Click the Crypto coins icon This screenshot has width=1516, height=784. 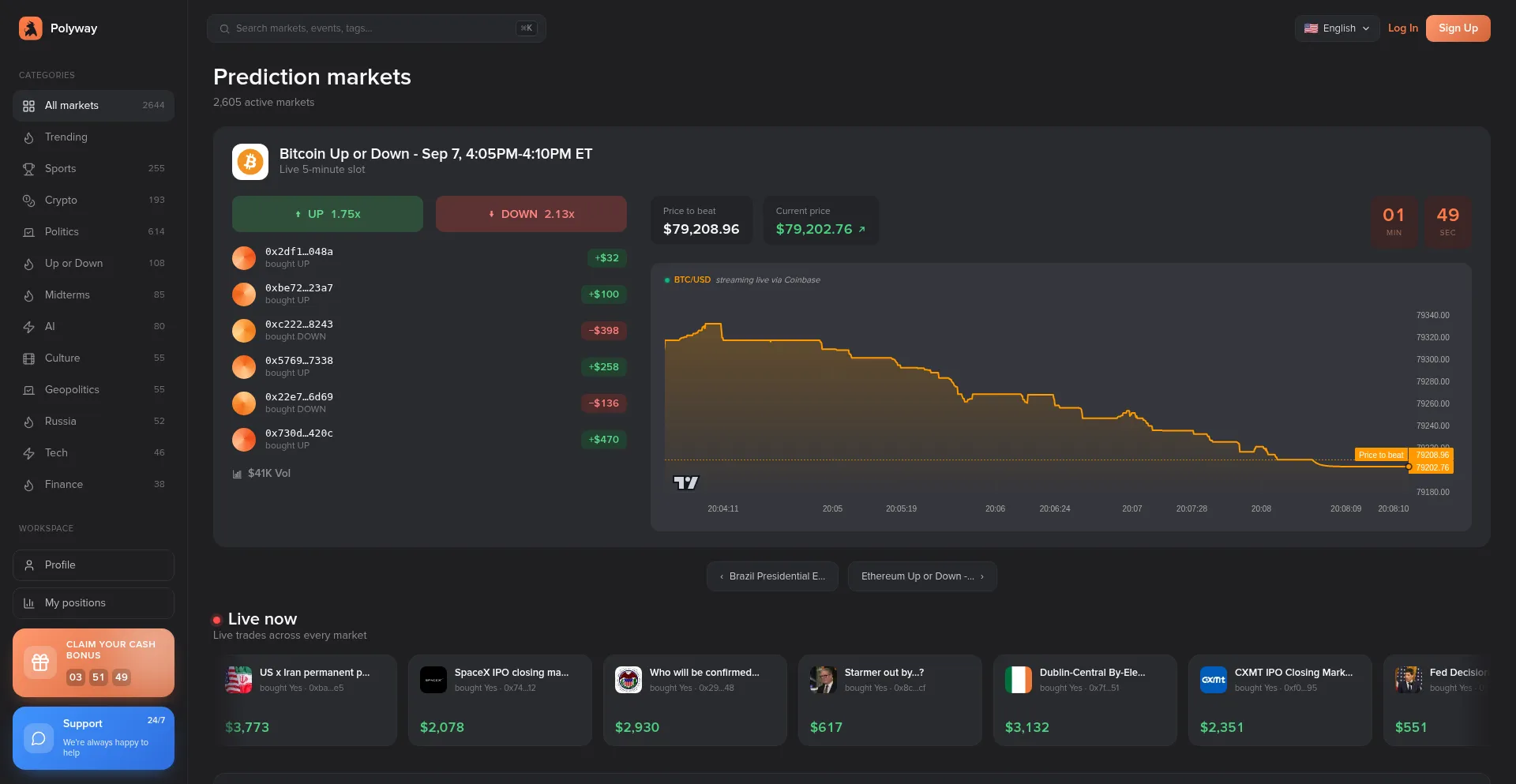pyautogui.click(x=29, y=201)
